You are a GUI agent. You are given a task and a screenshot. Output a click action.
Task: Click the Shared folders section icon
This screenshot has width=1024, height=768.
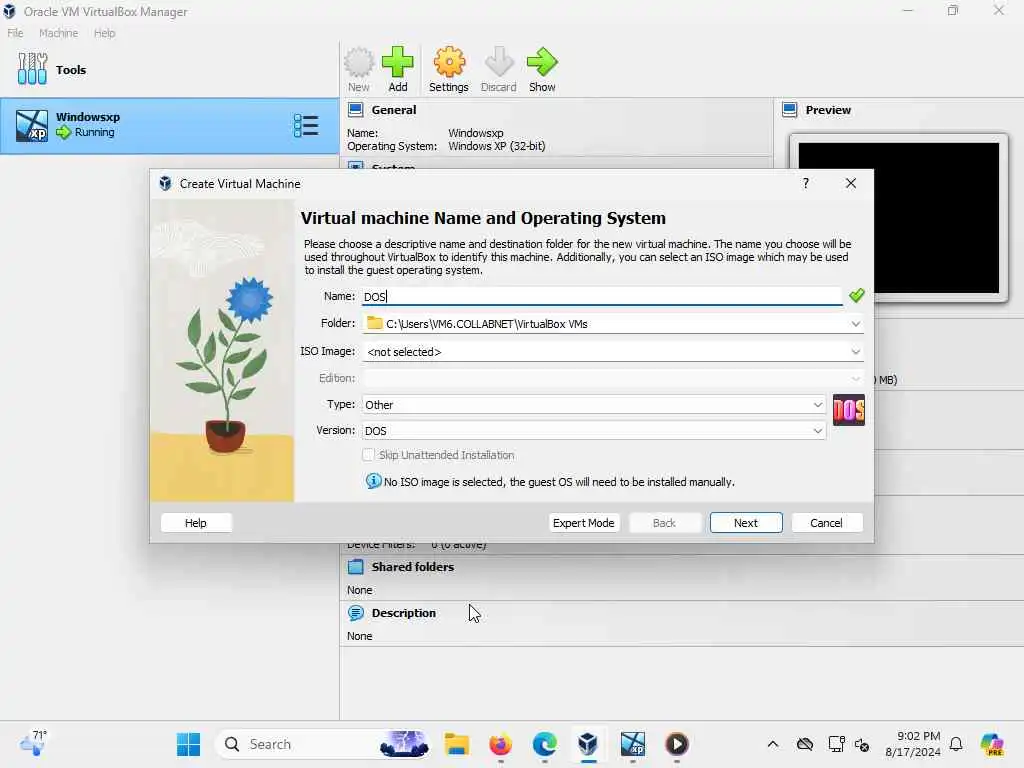coord(355,567)
